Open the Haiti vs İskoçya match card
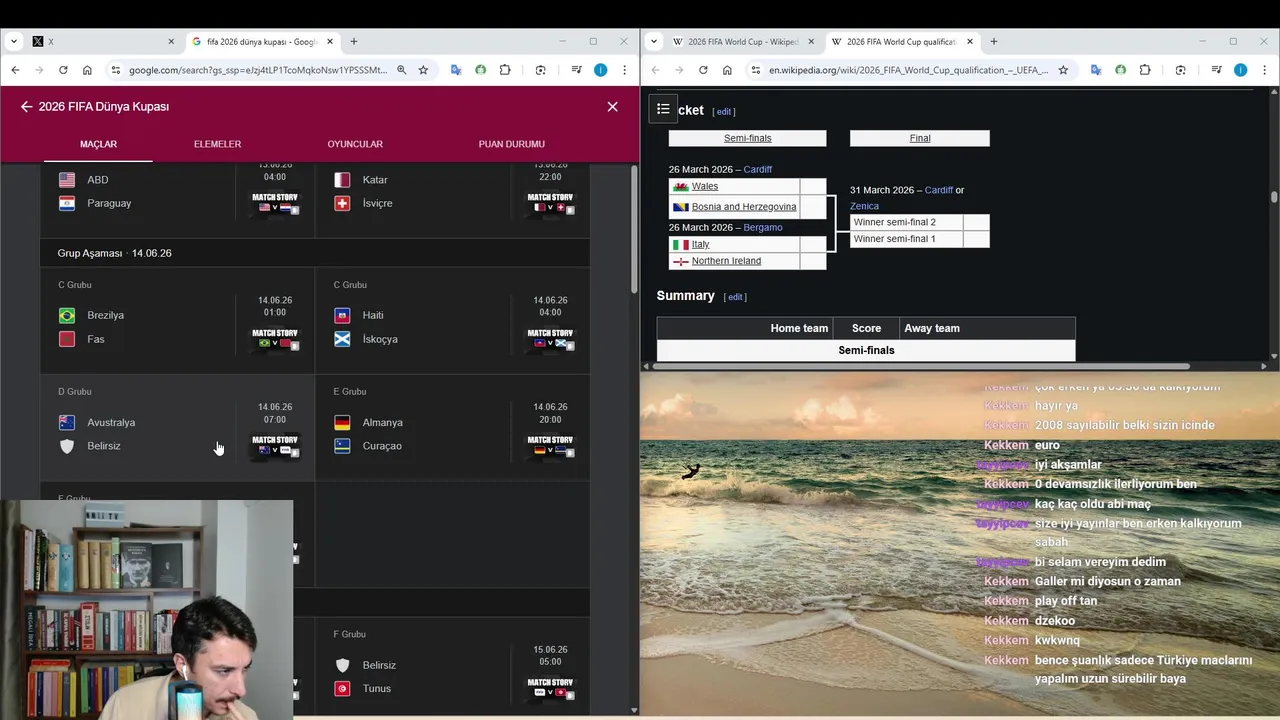Image resolution: width=1280 pixels, height=720 pixels. 452,320
